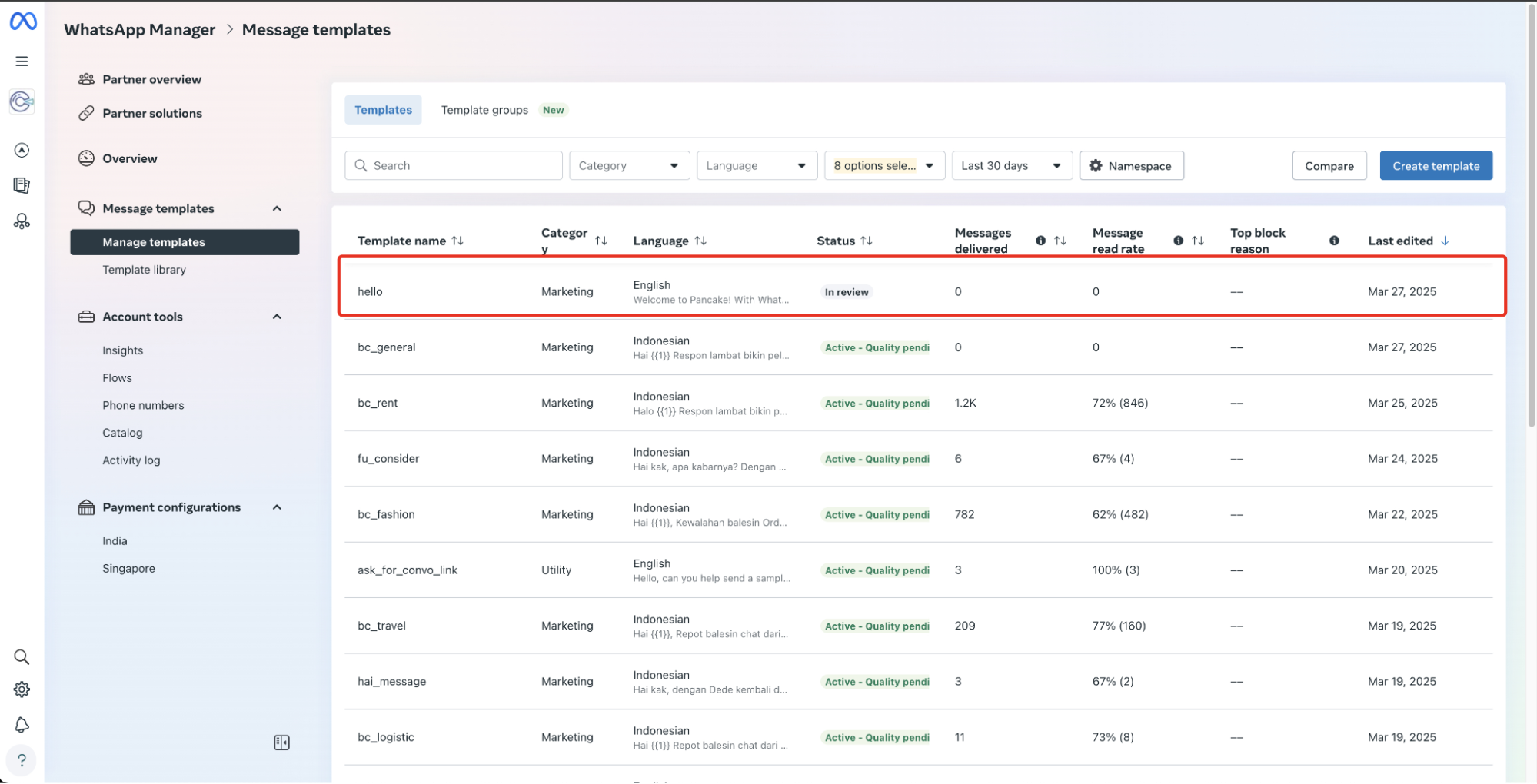
Task: Open the bc_travel template row
Action: point(919,626)
